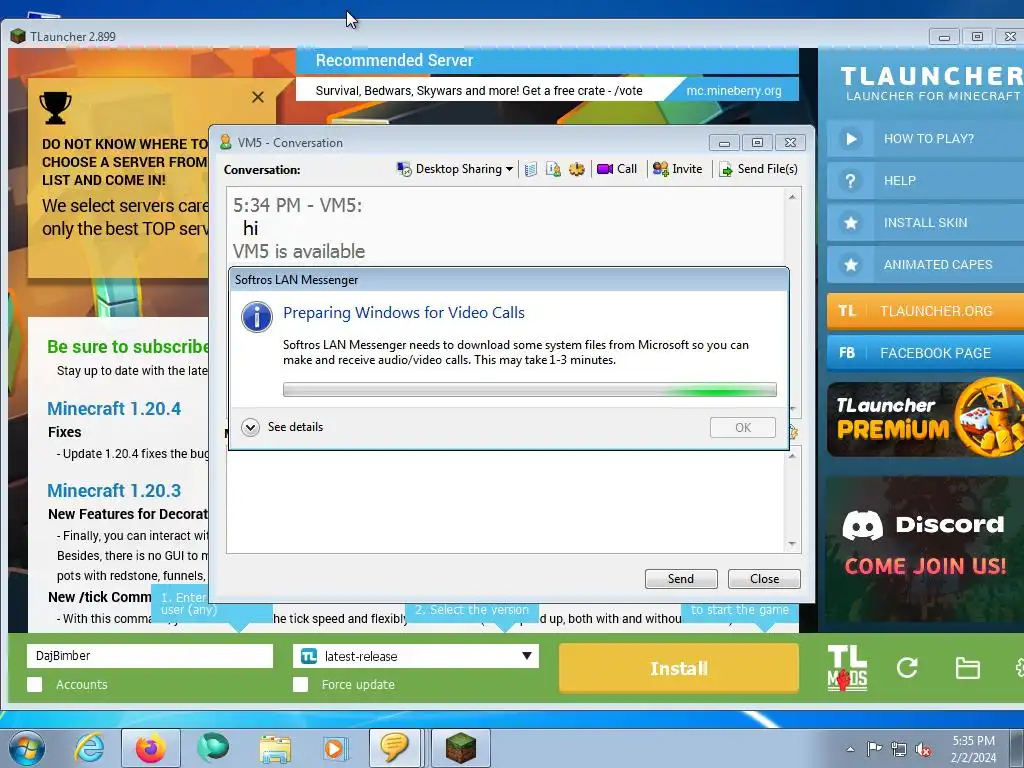
Task: Click the refresh icon in TLauncher bottom bar
Action: point(907,667)
